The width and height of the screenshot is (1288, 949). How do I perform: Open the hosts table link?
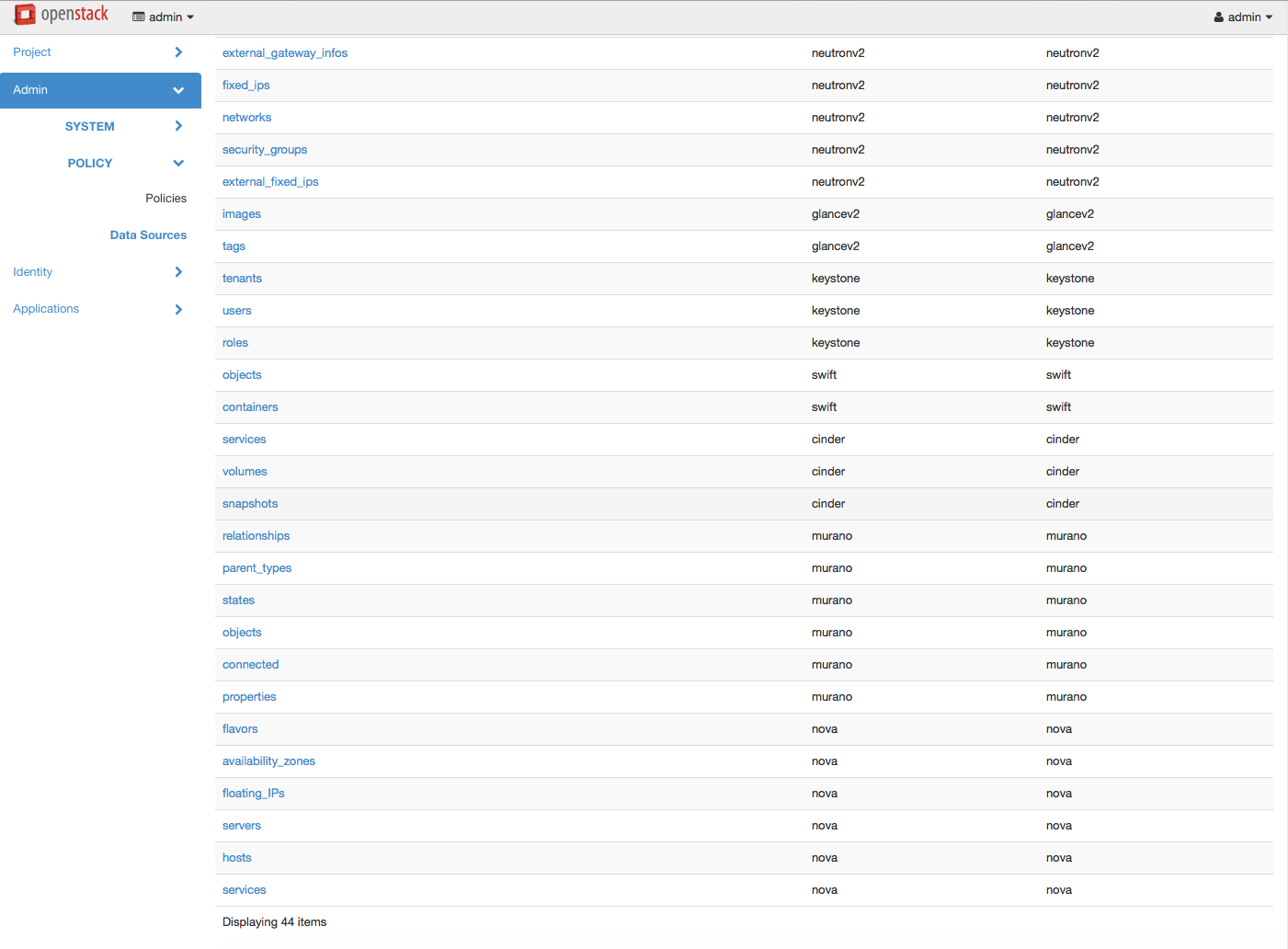click(236, 858)
